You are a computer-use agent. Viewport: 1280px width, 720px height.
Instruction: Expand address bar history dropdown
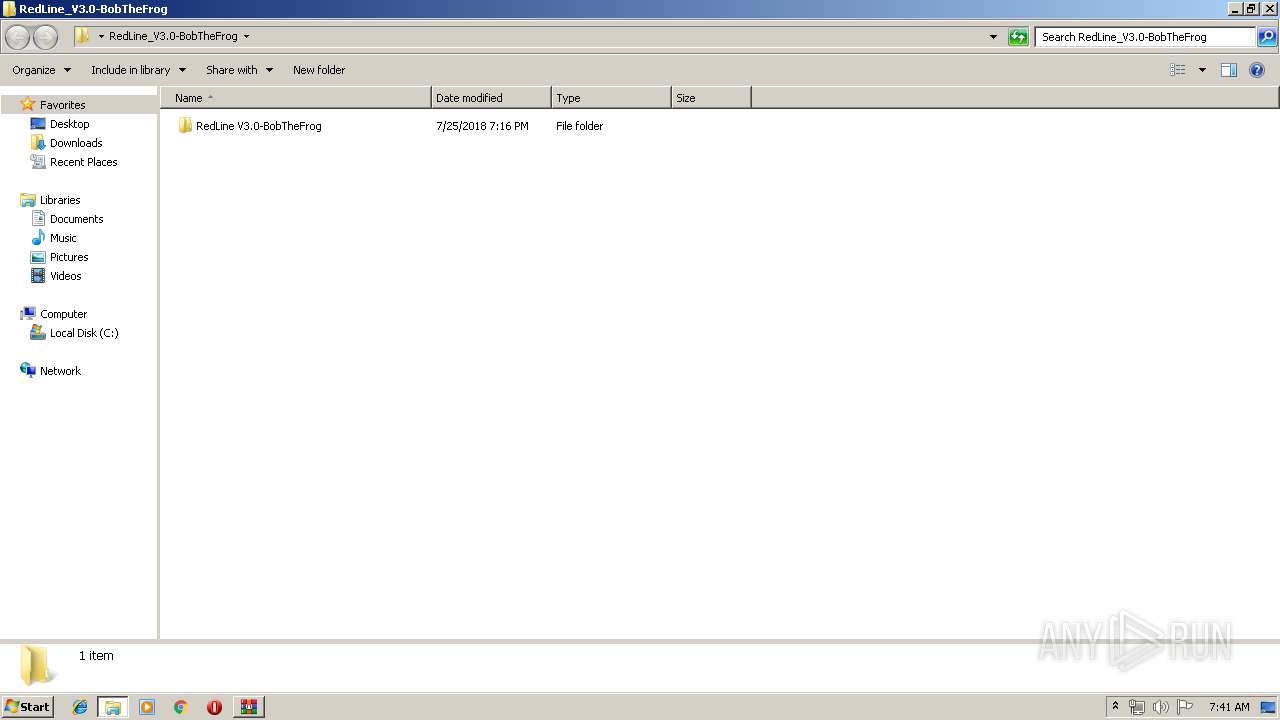(x=993, y=37)
